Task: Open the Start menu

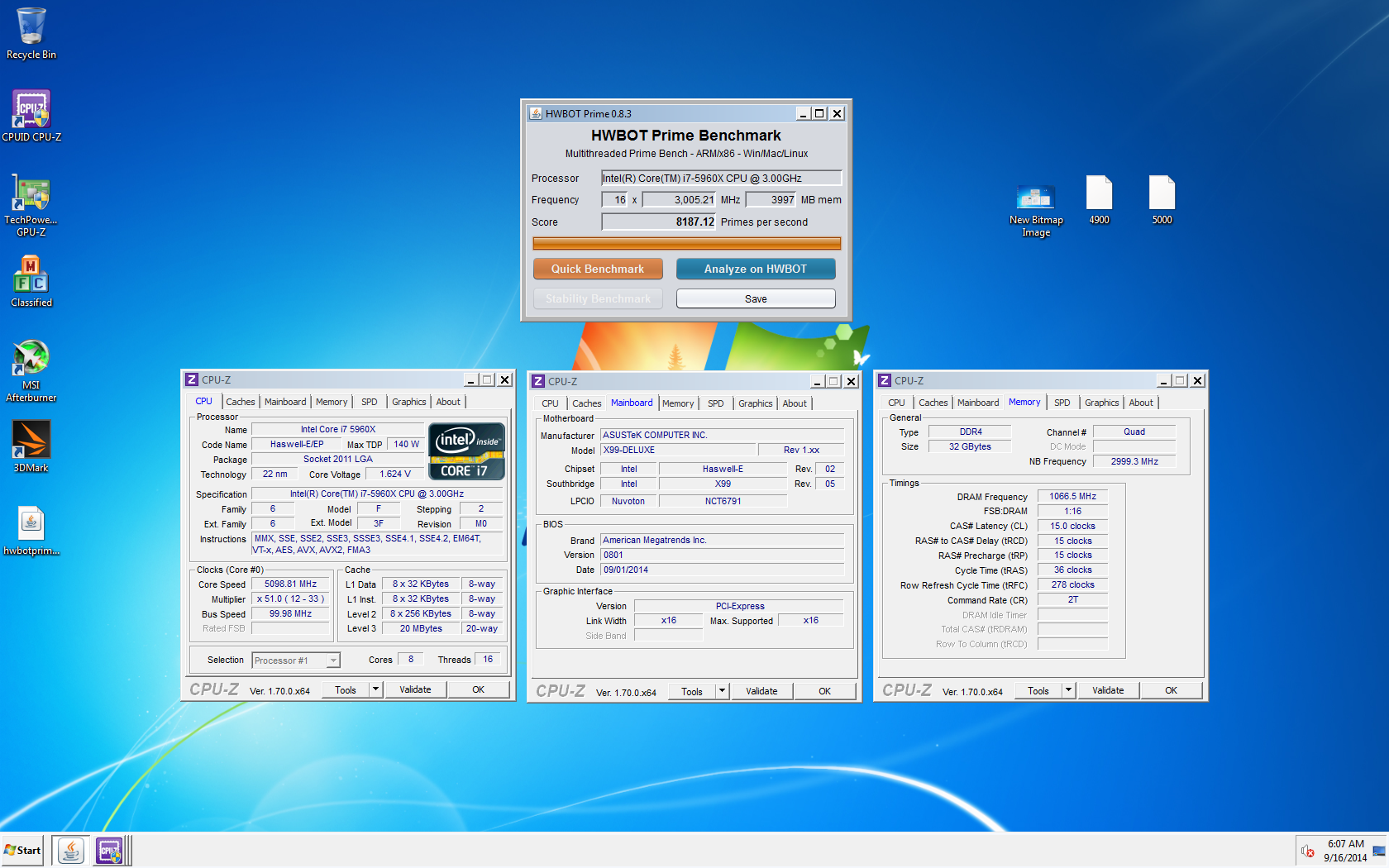Action: pyautogui.click(x=22, y=850)
